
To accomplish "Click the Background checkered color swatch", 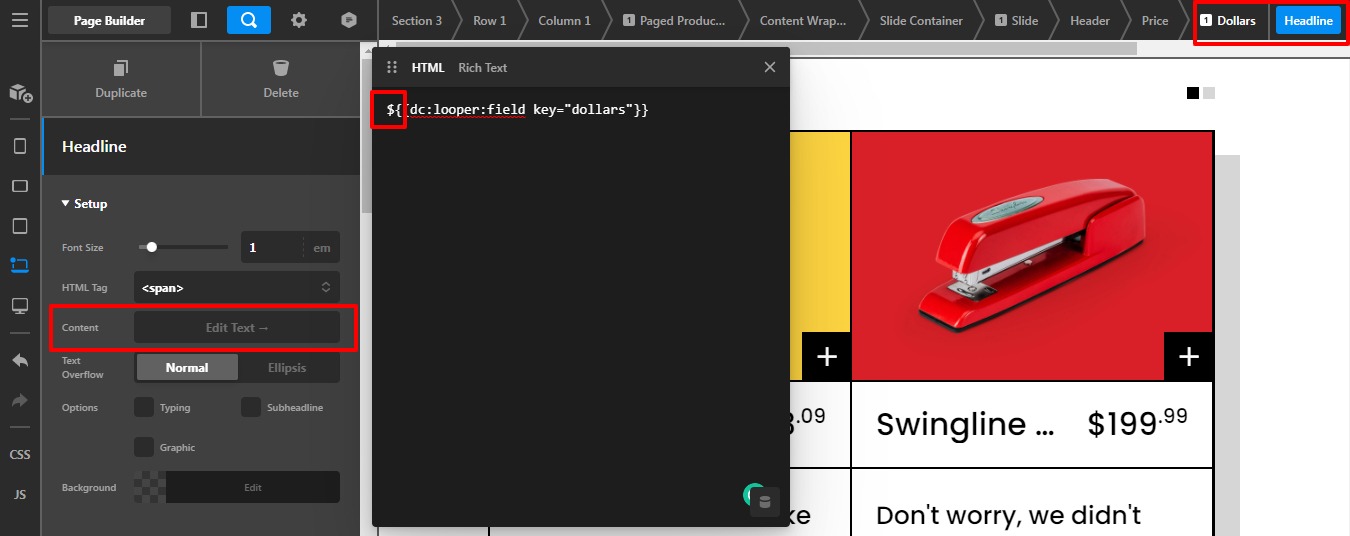I will pos(150,487).
